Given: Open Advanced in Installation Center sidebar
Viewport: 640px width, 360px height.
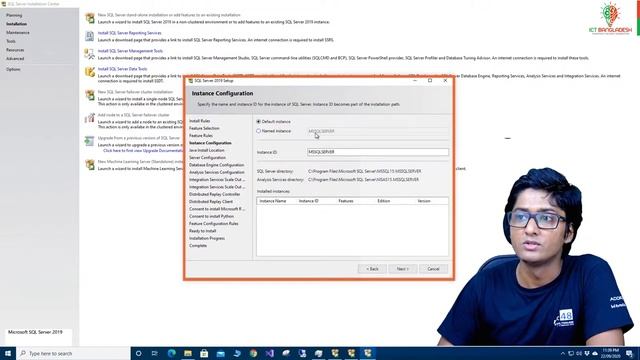Looking at the screenshot, I should [15, 59].
